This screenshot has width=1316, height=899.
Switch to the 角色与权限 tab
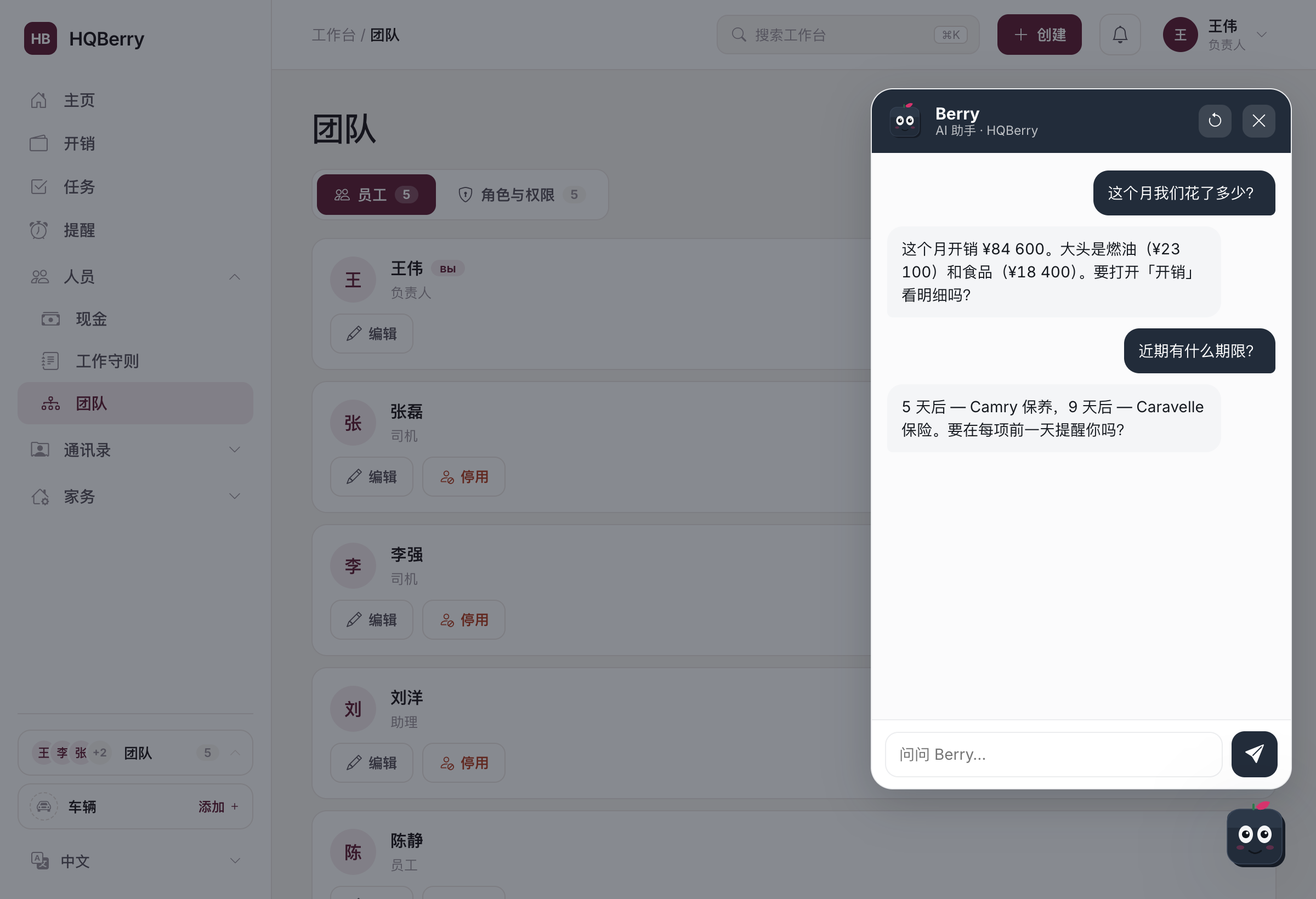pos(521,194)
